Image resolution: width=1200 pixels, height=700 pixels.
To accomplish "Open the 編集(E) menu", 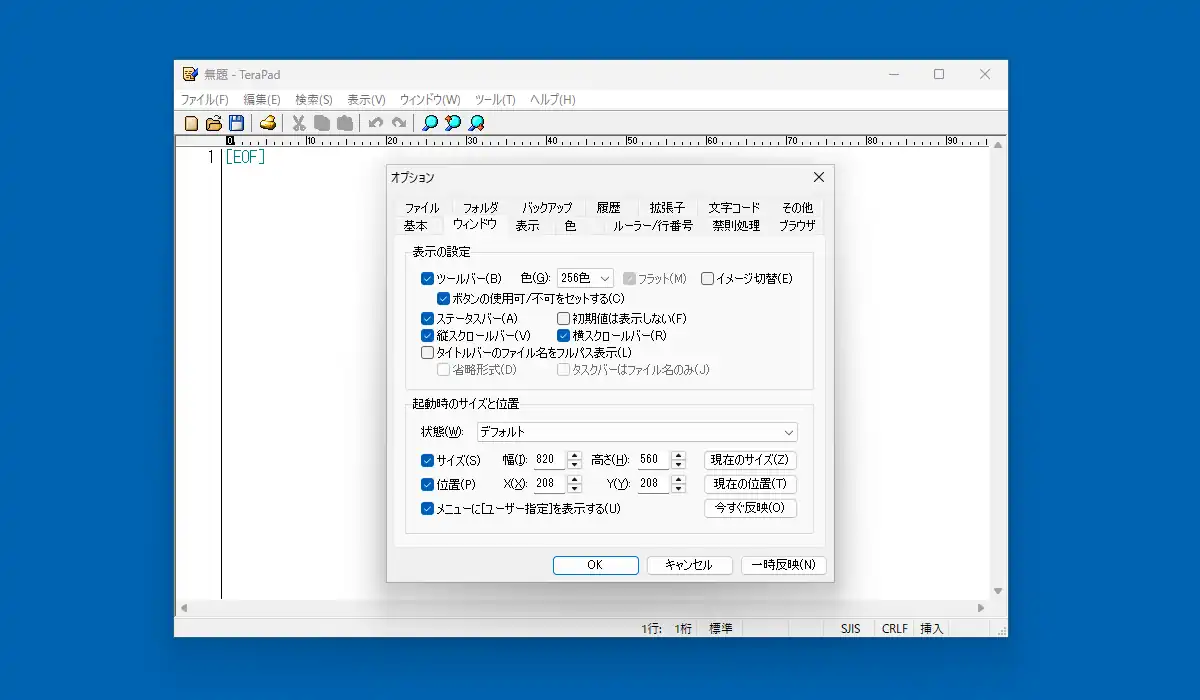I will tap(262, 100).
